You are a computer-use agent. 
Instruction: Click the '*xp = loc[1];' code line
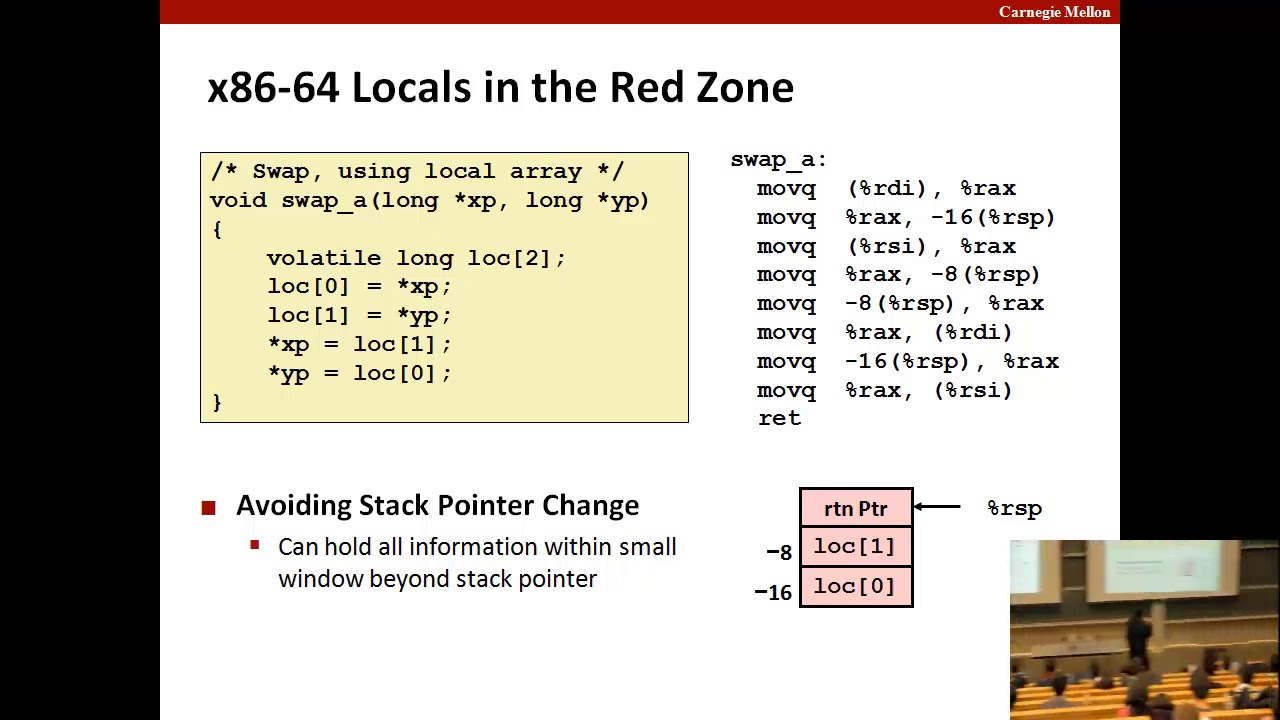coord(359,345)
